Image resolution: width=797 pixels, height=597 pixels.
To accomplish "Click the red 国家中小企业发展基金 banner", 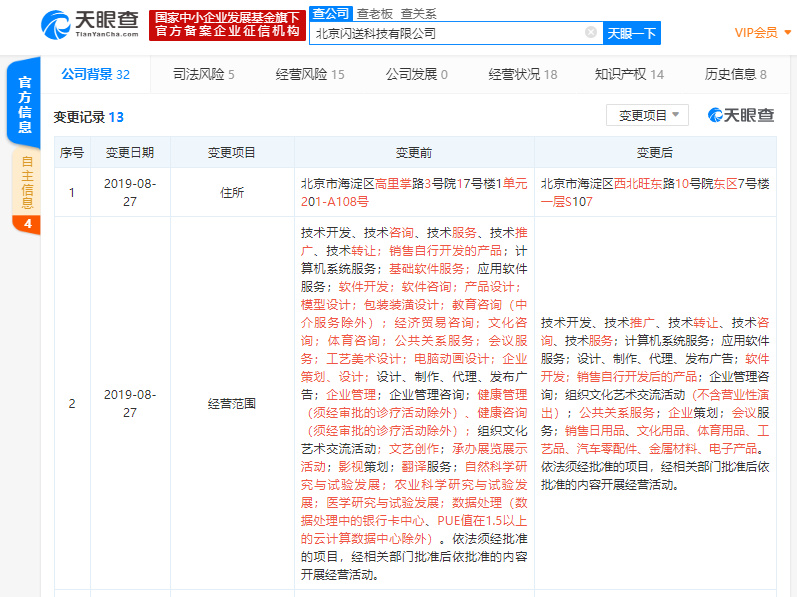I will click(226, 25).
